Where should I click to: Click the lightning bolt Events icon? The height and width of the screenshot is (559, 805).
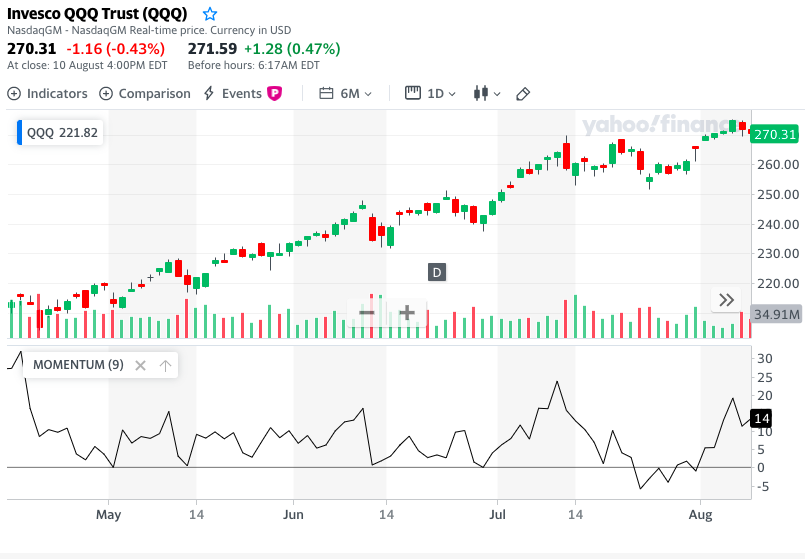(208, 93)
